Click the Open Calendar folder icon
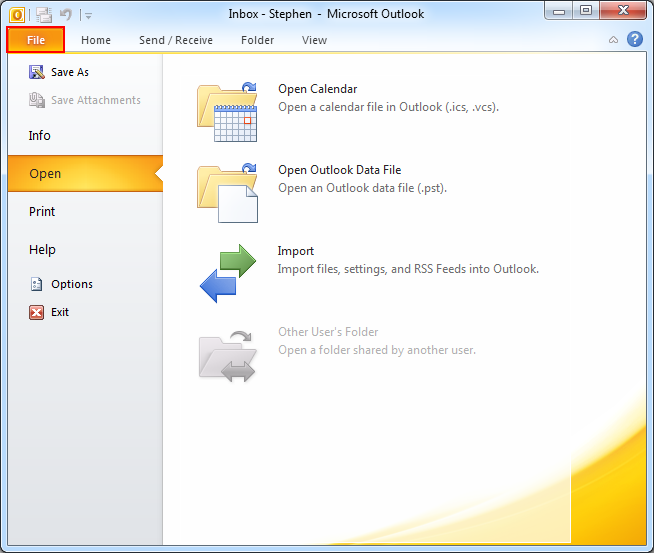The height and width of the screenshot is (553, 654). pos(227,112)
